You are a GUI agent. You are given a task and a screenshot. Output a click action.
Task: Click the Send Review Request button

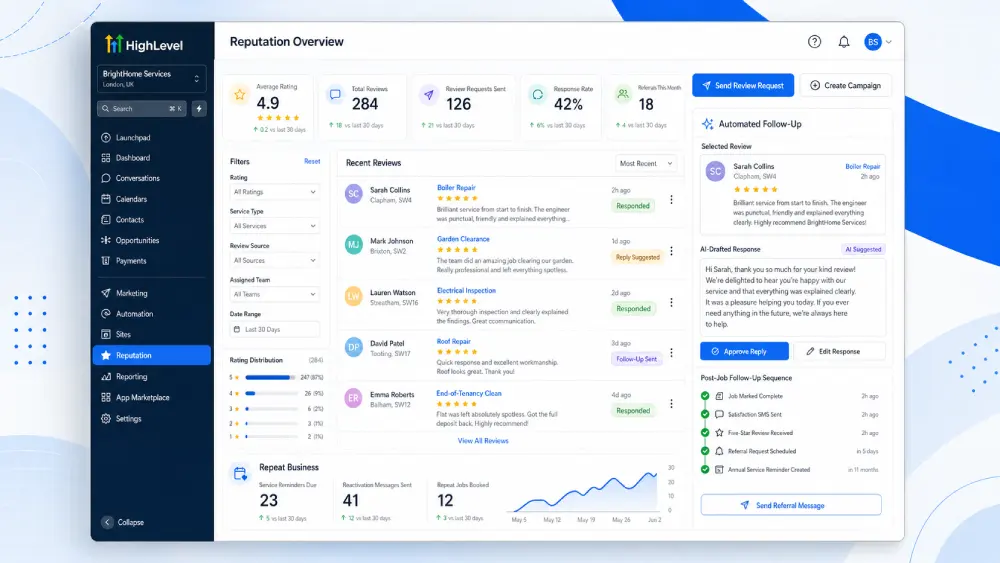(x=743, y=85)
